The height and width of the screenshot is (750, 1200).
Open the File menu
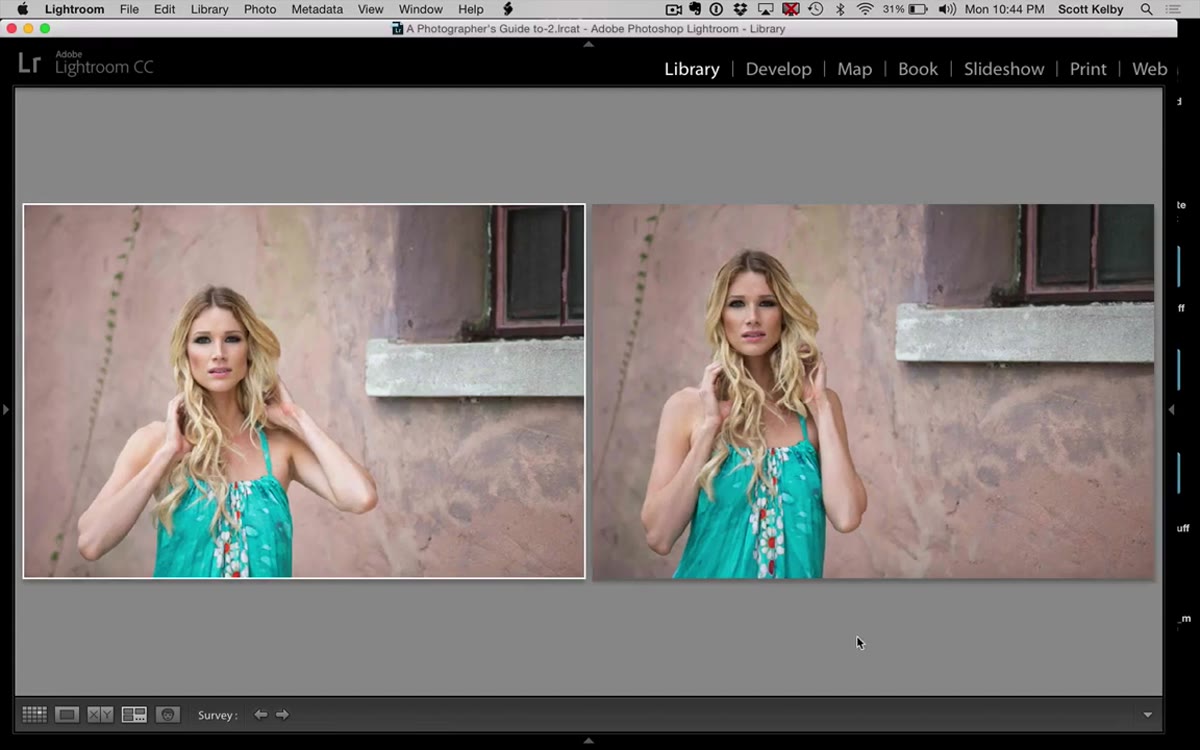(x=129, y=9)
